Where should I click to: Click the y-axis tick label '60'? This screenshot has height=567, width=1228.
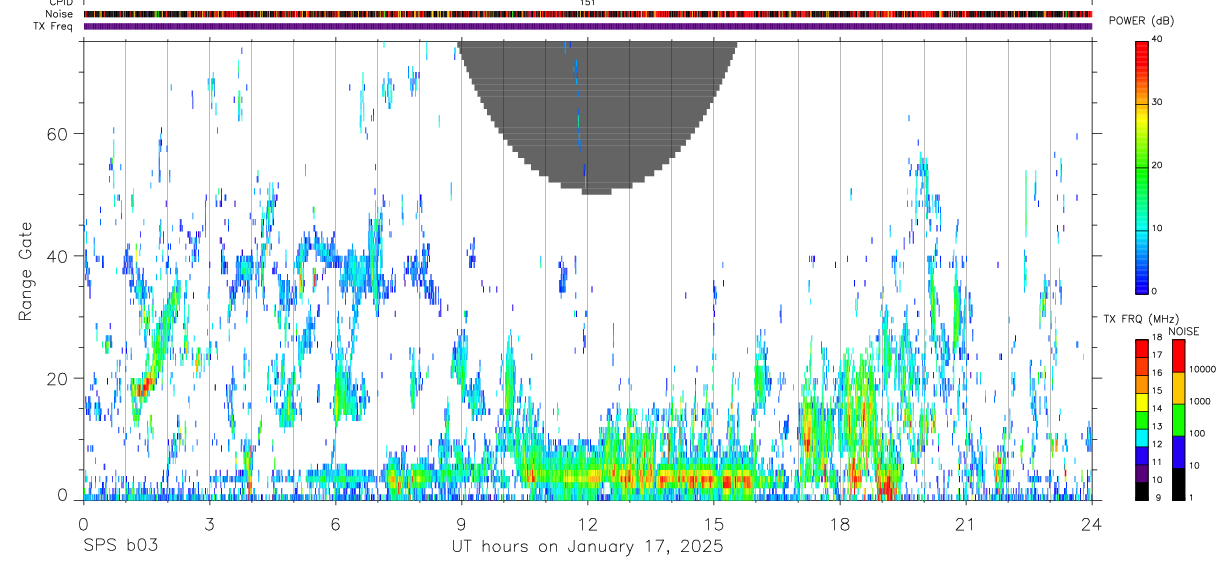click(56, 133)
